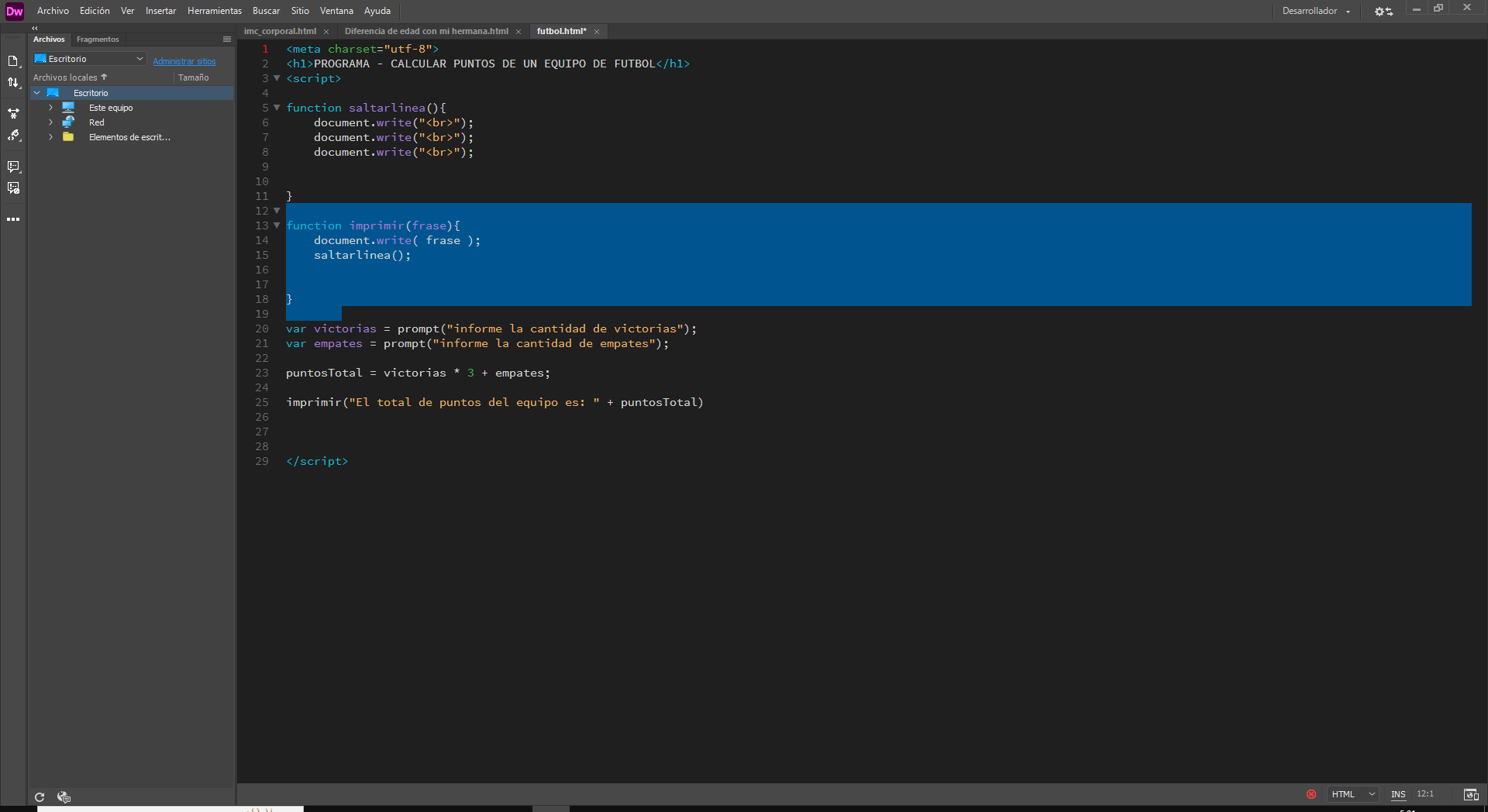Viewport: 1488px width, 812px height.
Task: Click the Tamaño column header
Action: tap(193, 77)
